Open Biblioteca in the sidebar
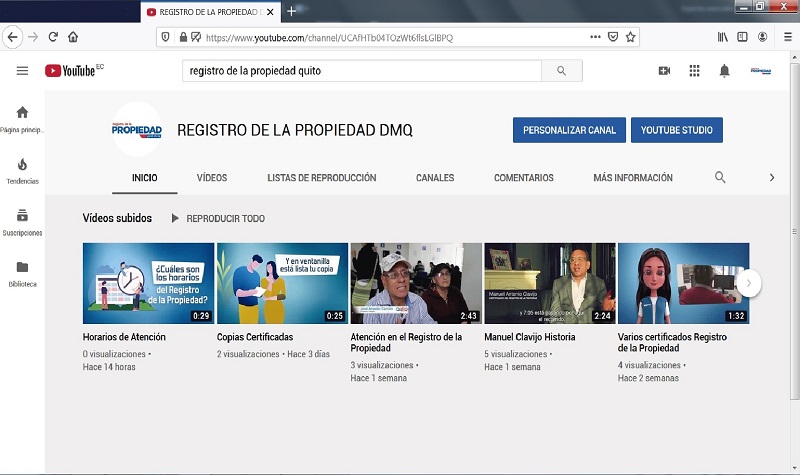Image resolution: width=800 pixels, height=475 pixels. pos(22,274)
